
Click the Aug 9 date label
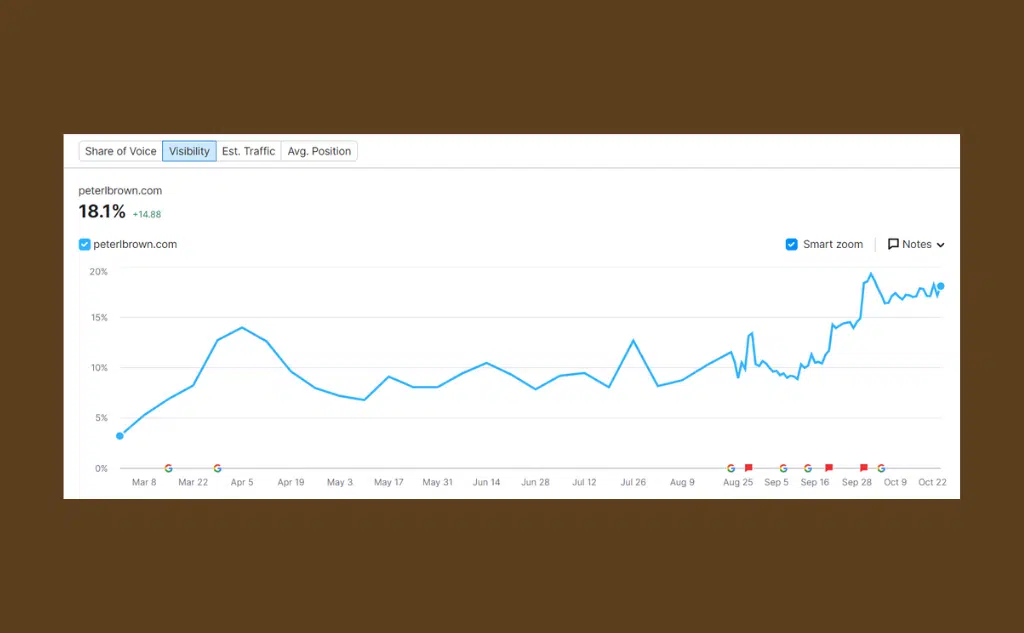(682, 482)
